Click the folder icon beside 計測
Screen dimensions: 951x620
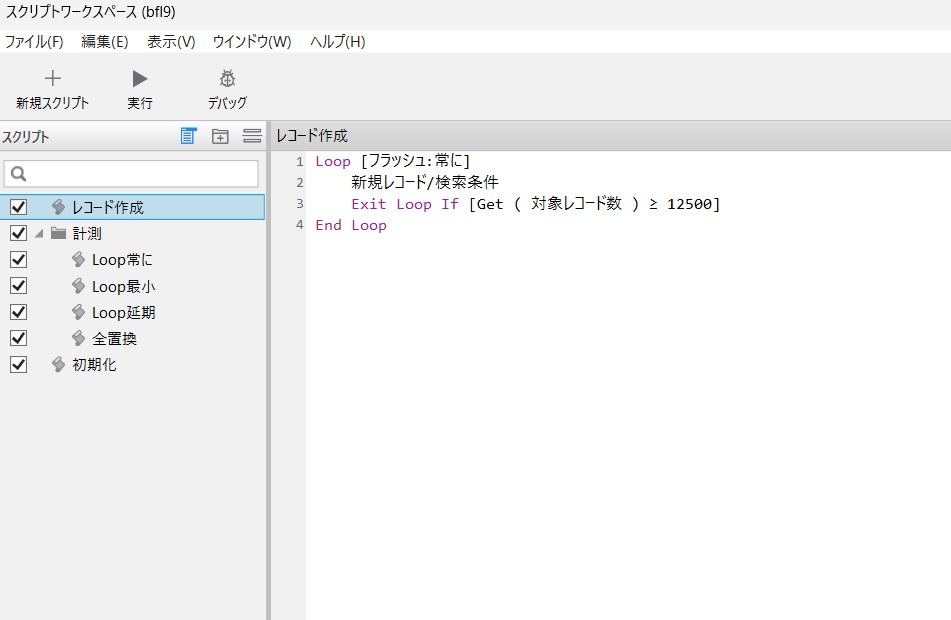click(58, 233)
